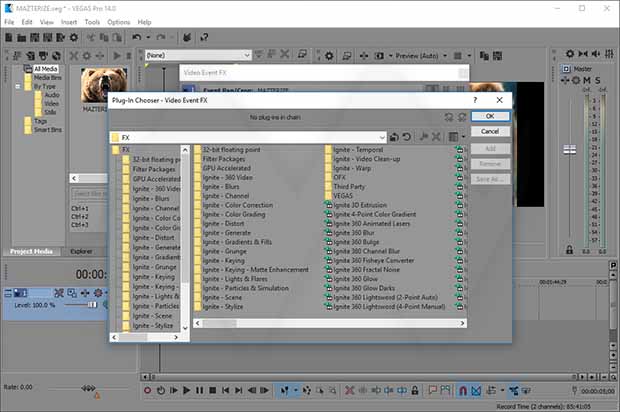Click the help question mark in Plug-In Chooser
The width and height of the screenshot is (620, 412).
[475, 100]
